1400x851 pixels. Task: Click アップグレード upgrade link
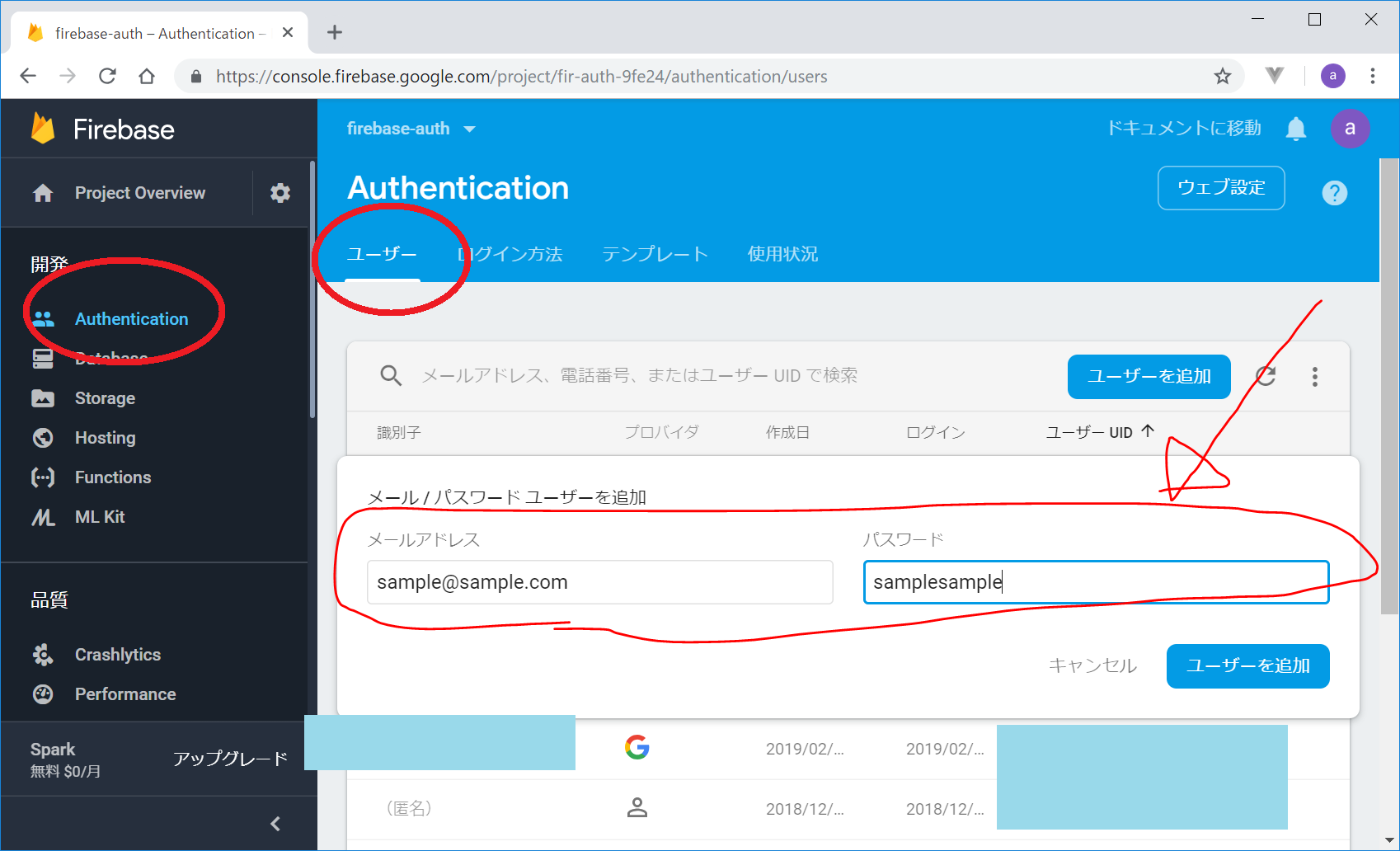click(x=230, y=759)
